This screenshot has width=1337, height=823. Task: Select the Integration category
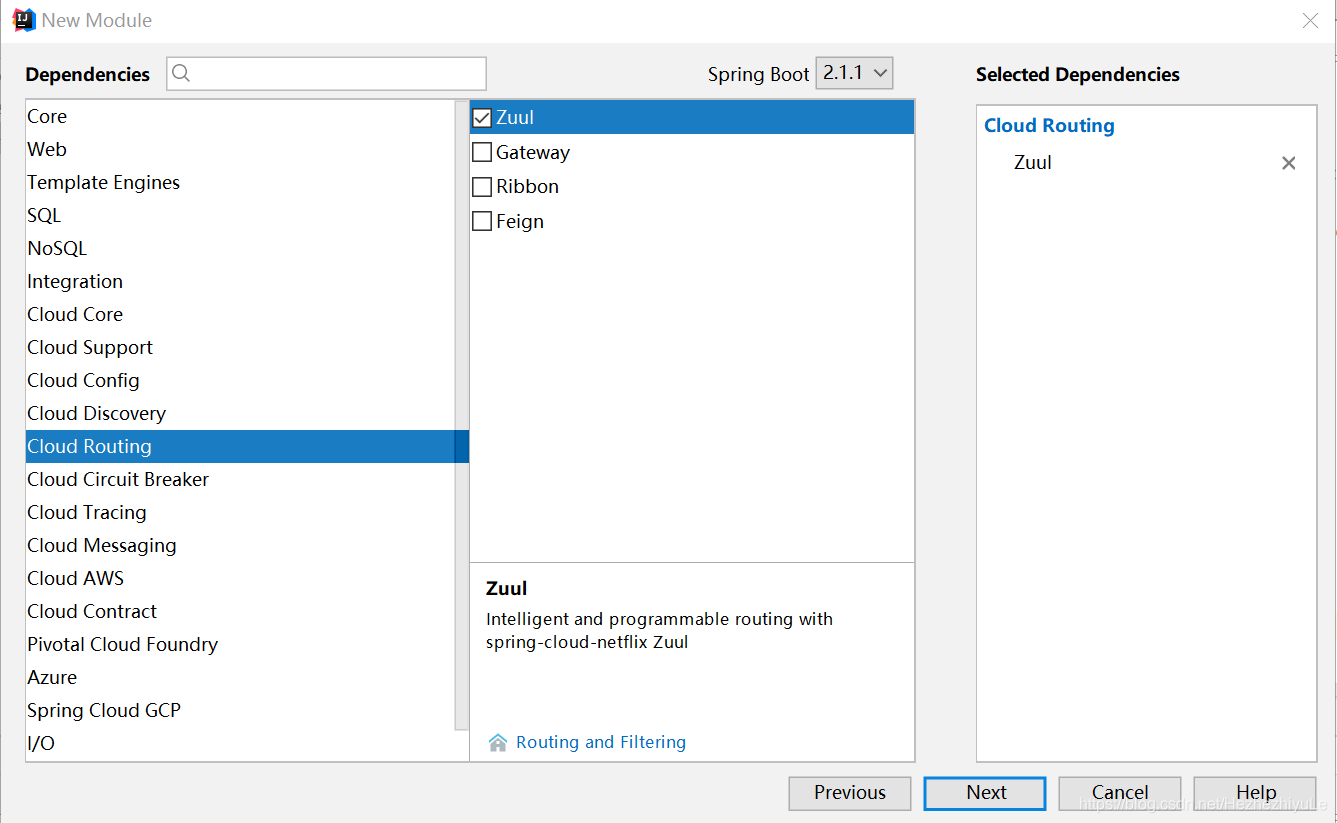(240, 282)
